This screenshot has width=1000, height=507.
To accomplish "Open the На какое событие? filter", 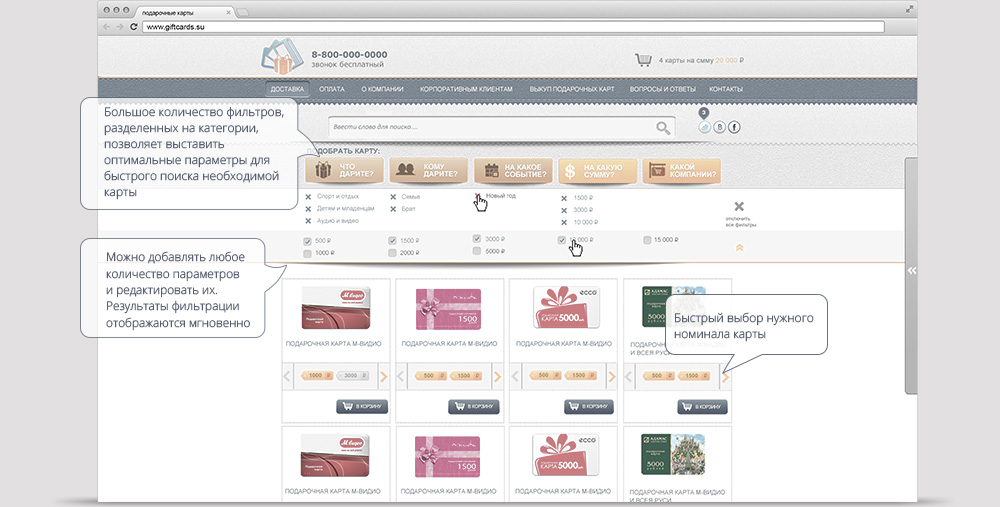I will (513, 170).
